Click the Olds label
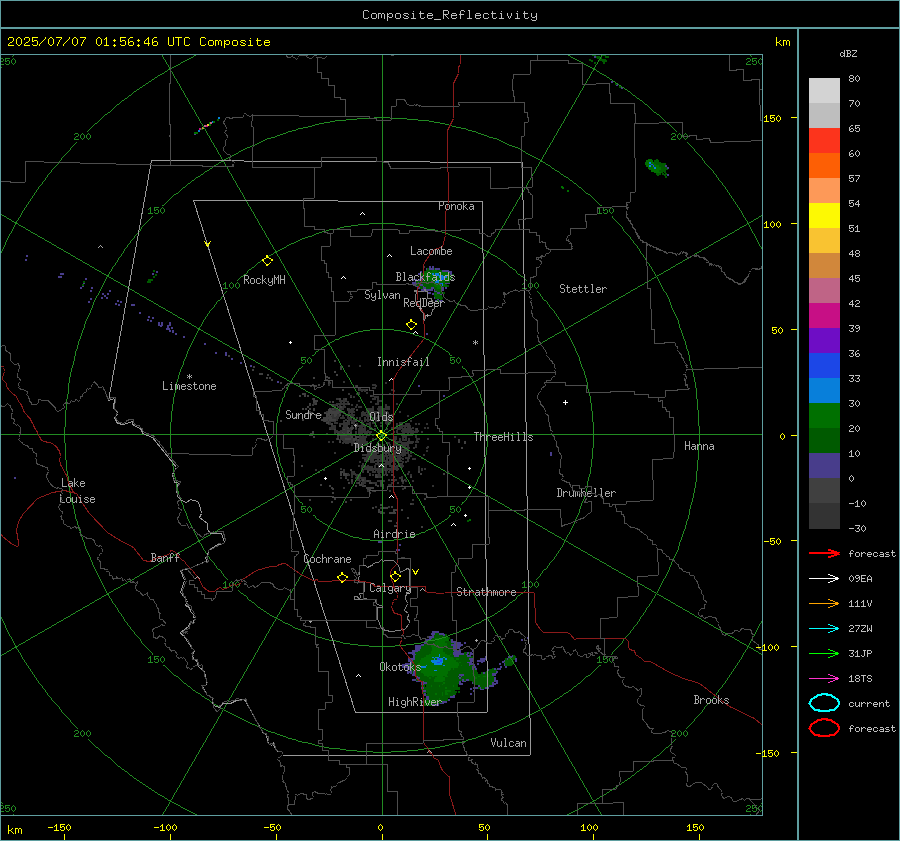This screenshot has width=900, height=841. point(381,416)
